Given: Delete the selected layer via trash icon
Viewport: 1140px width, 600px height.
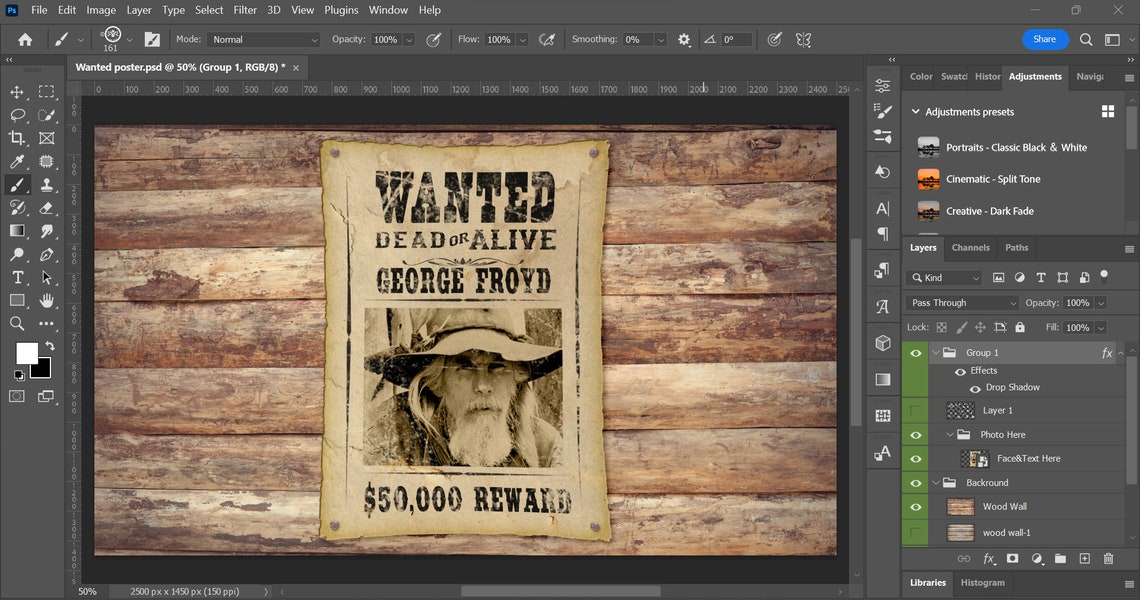Looking at the screenshot, I should [x=1108, y=559].
